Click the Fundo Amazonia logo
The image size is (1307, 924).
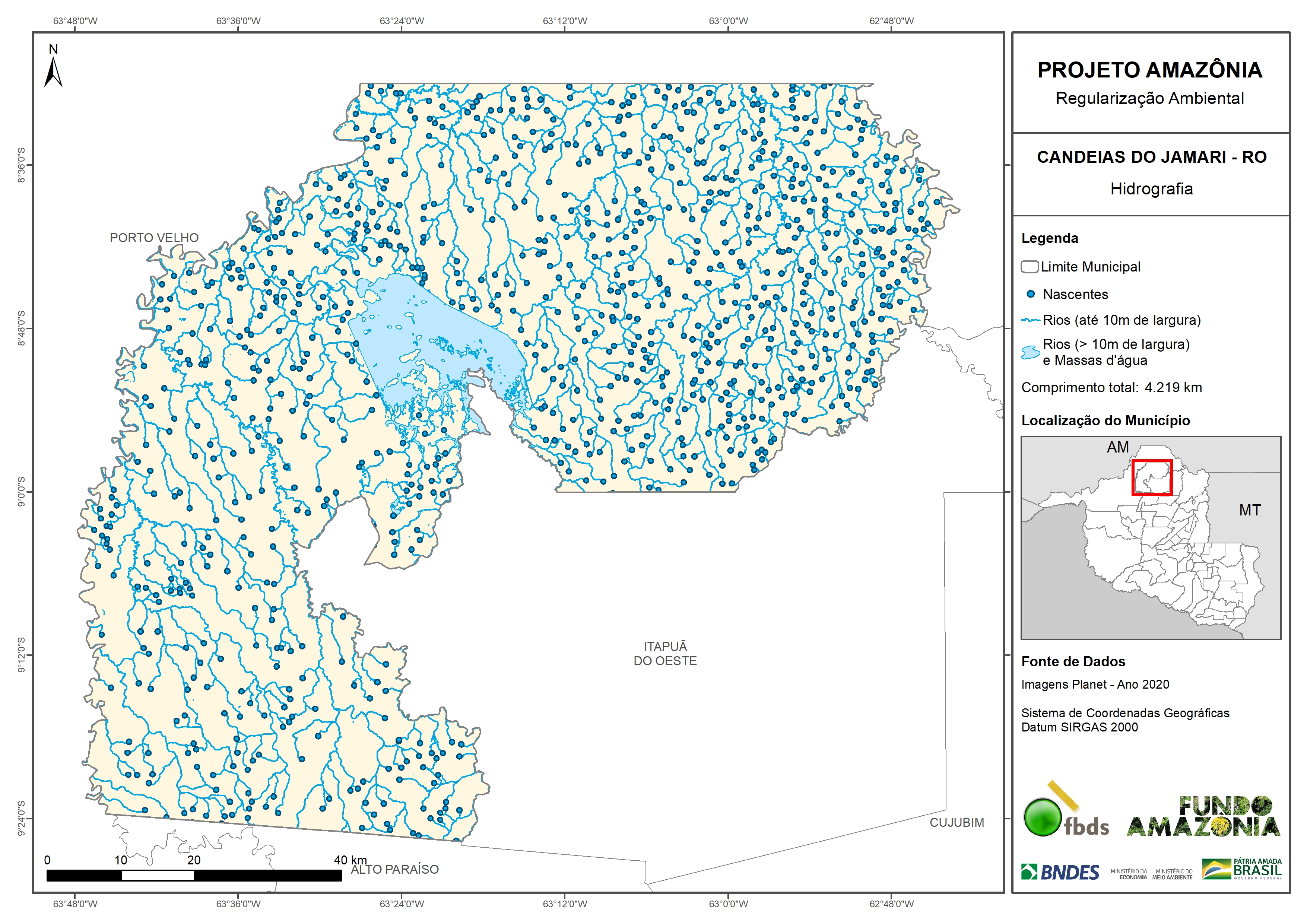tap(1203, 817)
